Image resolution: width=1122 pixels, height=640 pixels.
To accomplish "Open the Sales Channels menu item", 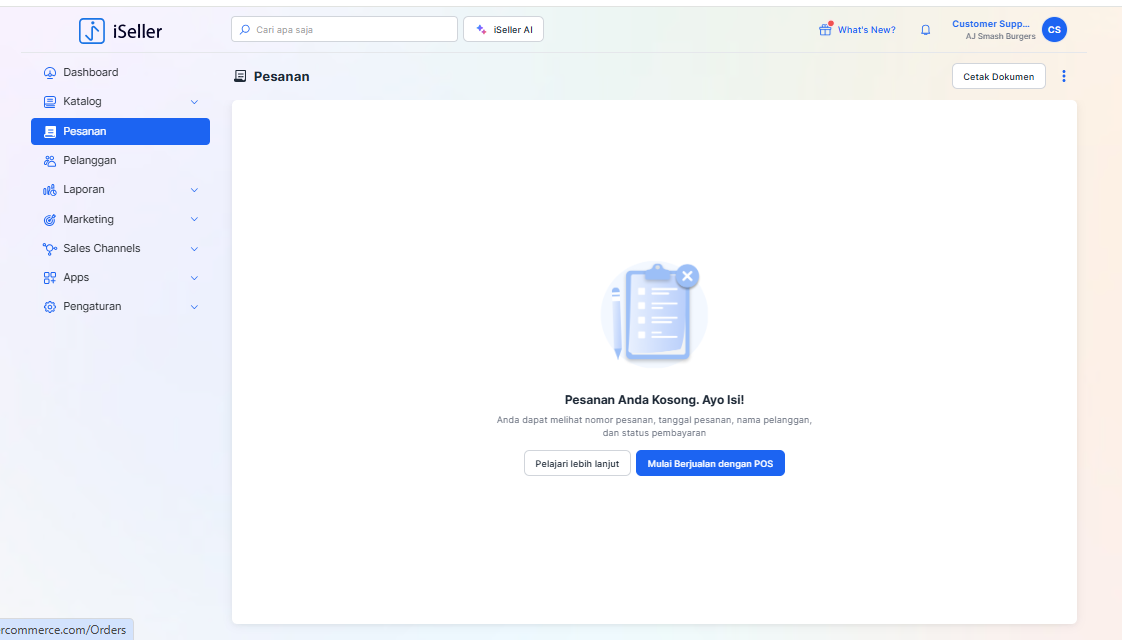I will 101,249.
